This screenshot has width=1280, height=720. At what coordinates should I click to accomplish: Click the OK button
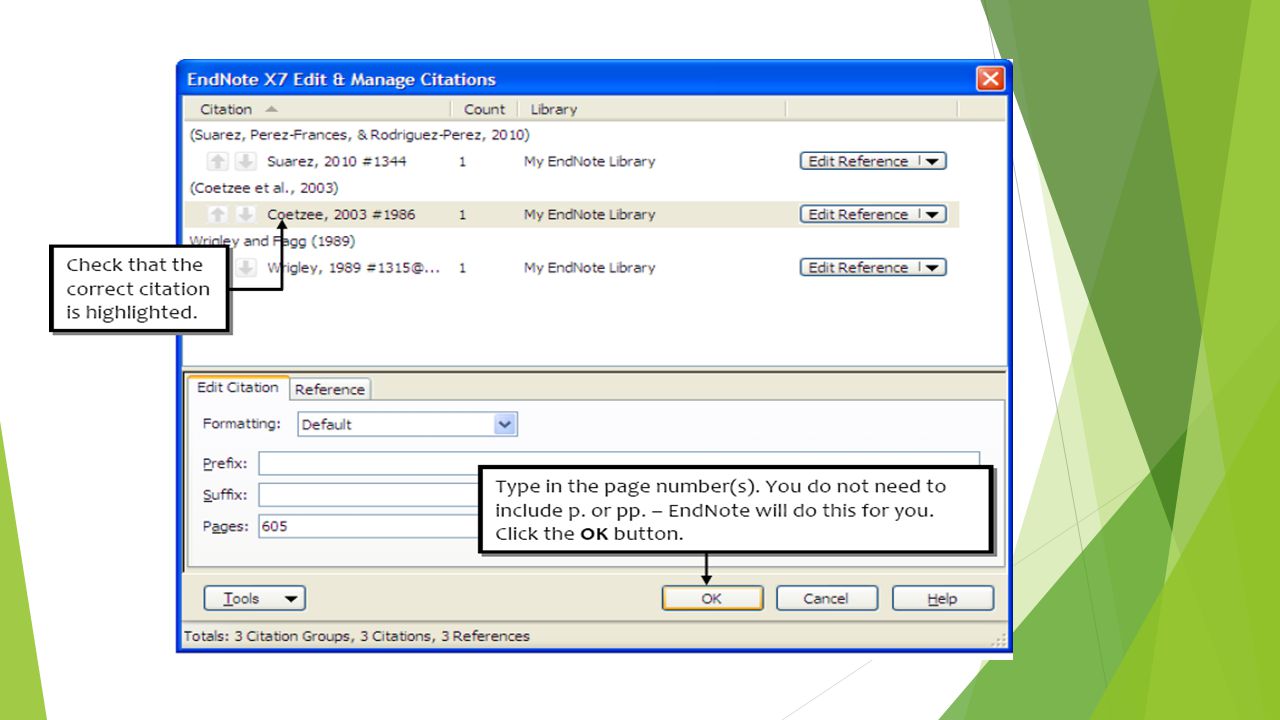point(712,598)
